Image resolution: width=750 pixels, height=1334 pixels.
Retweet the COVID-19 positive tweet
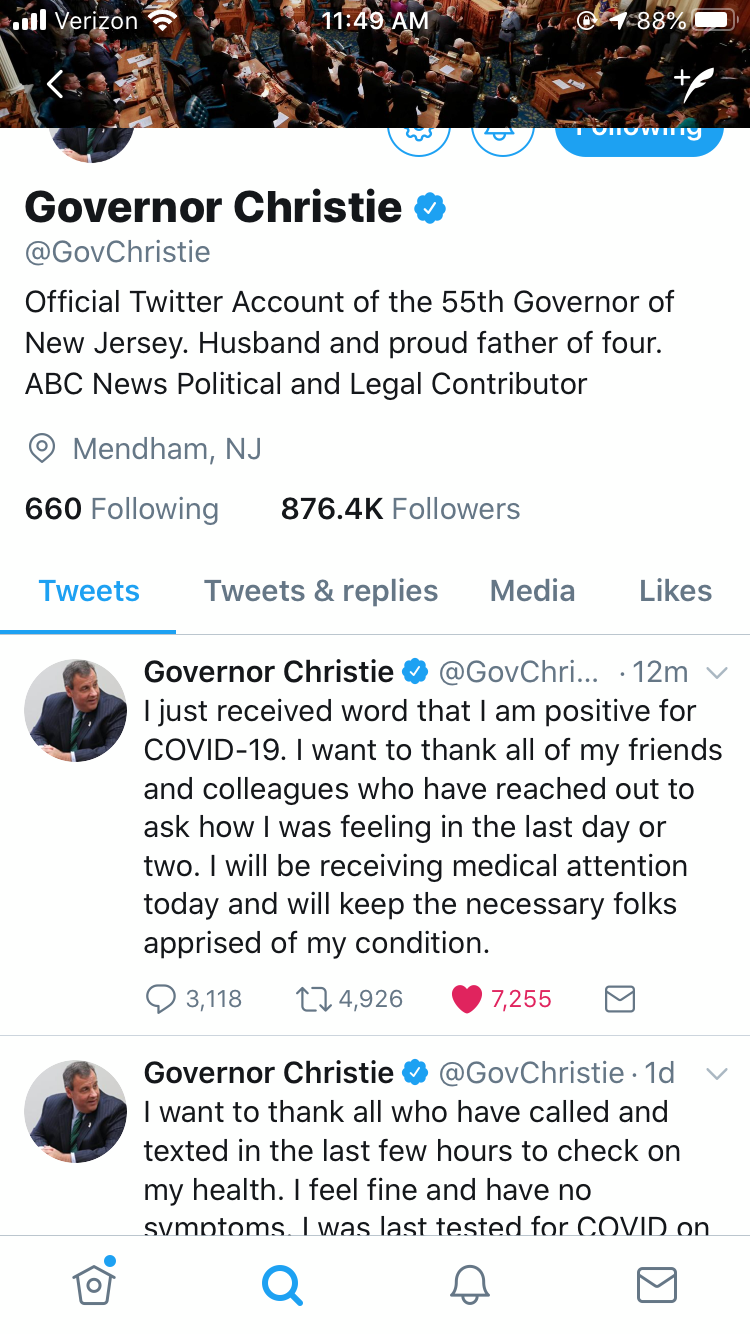coord(312,998)
